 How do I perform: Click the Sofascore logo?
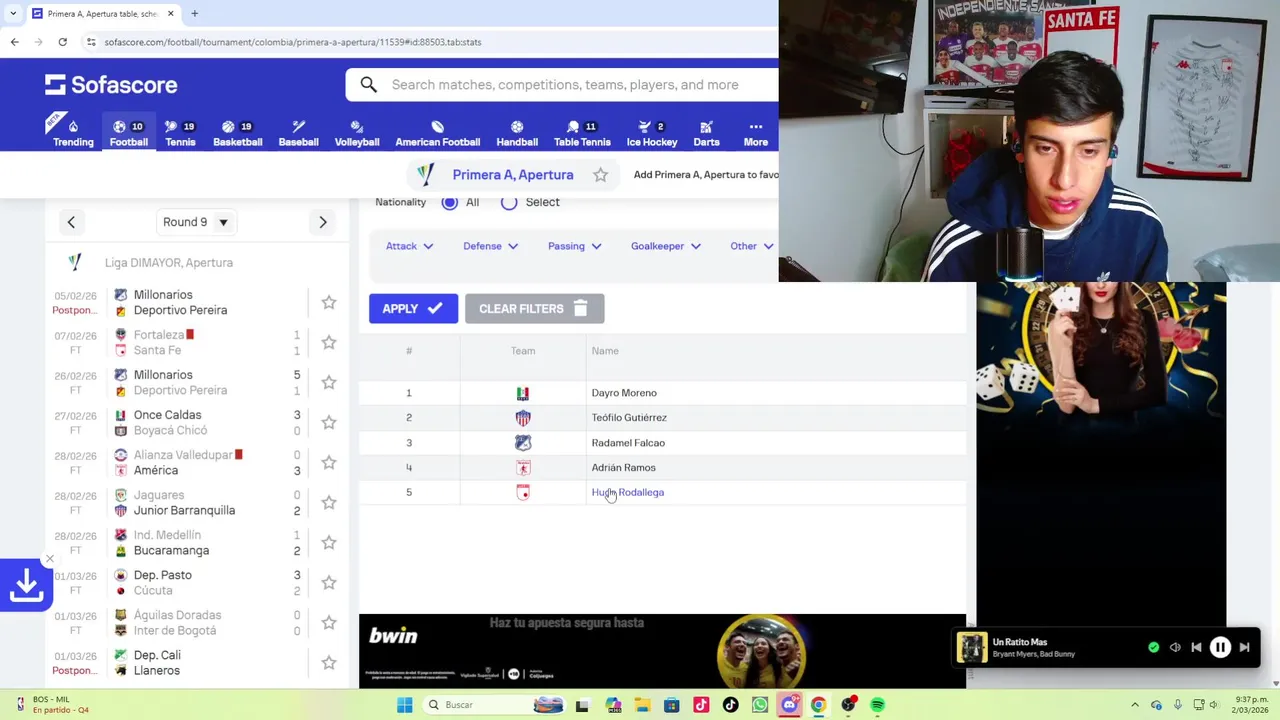(111, 85)
